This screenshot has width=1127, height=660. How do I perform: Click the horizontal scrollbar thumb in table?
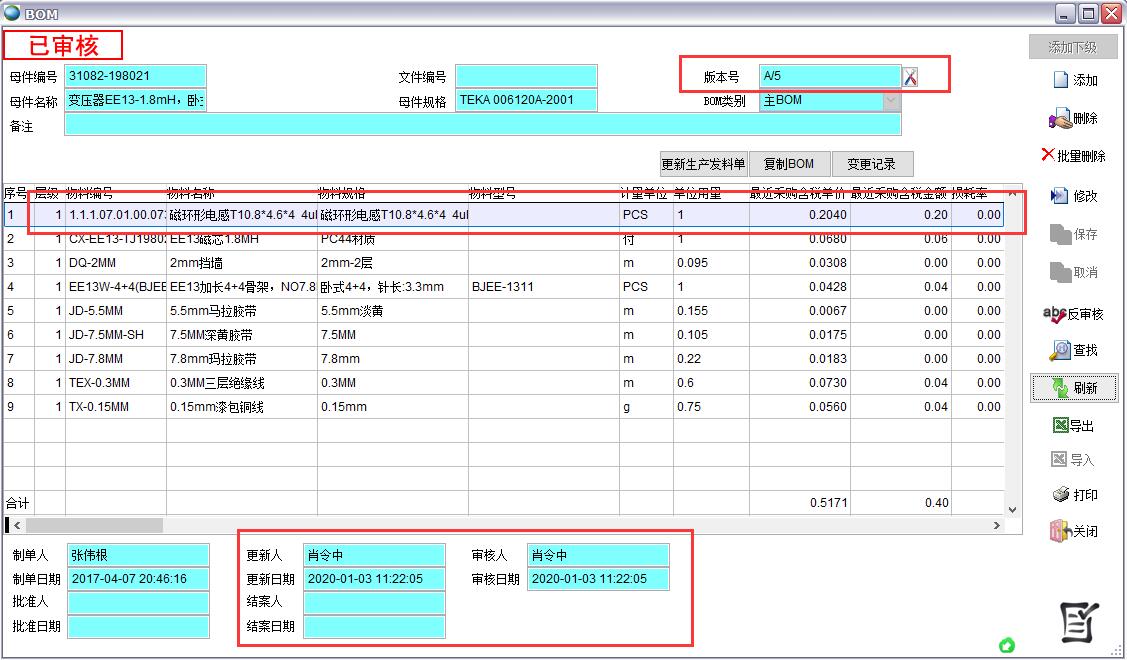(x=94, y=525)
